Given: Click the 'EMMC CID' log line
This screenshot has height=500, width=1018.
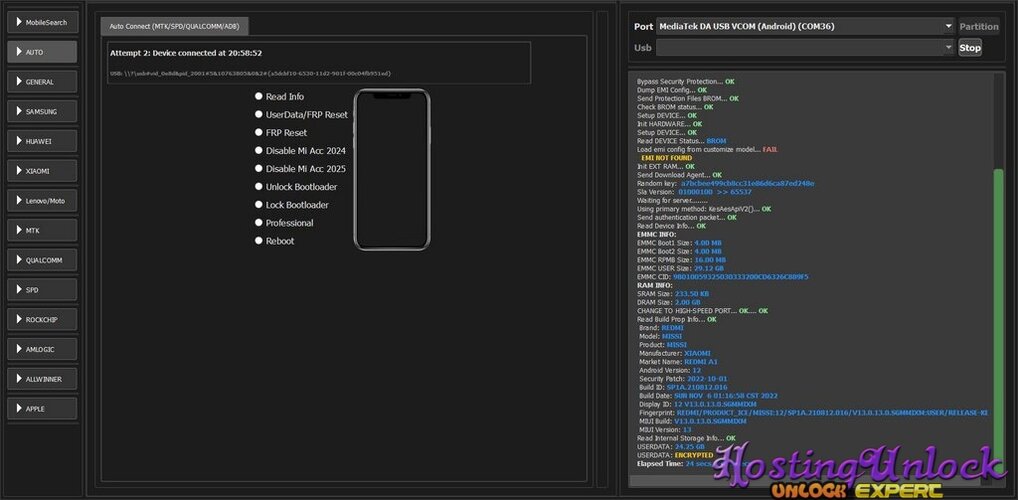Looking at the screenshot, I should (723, 277).
